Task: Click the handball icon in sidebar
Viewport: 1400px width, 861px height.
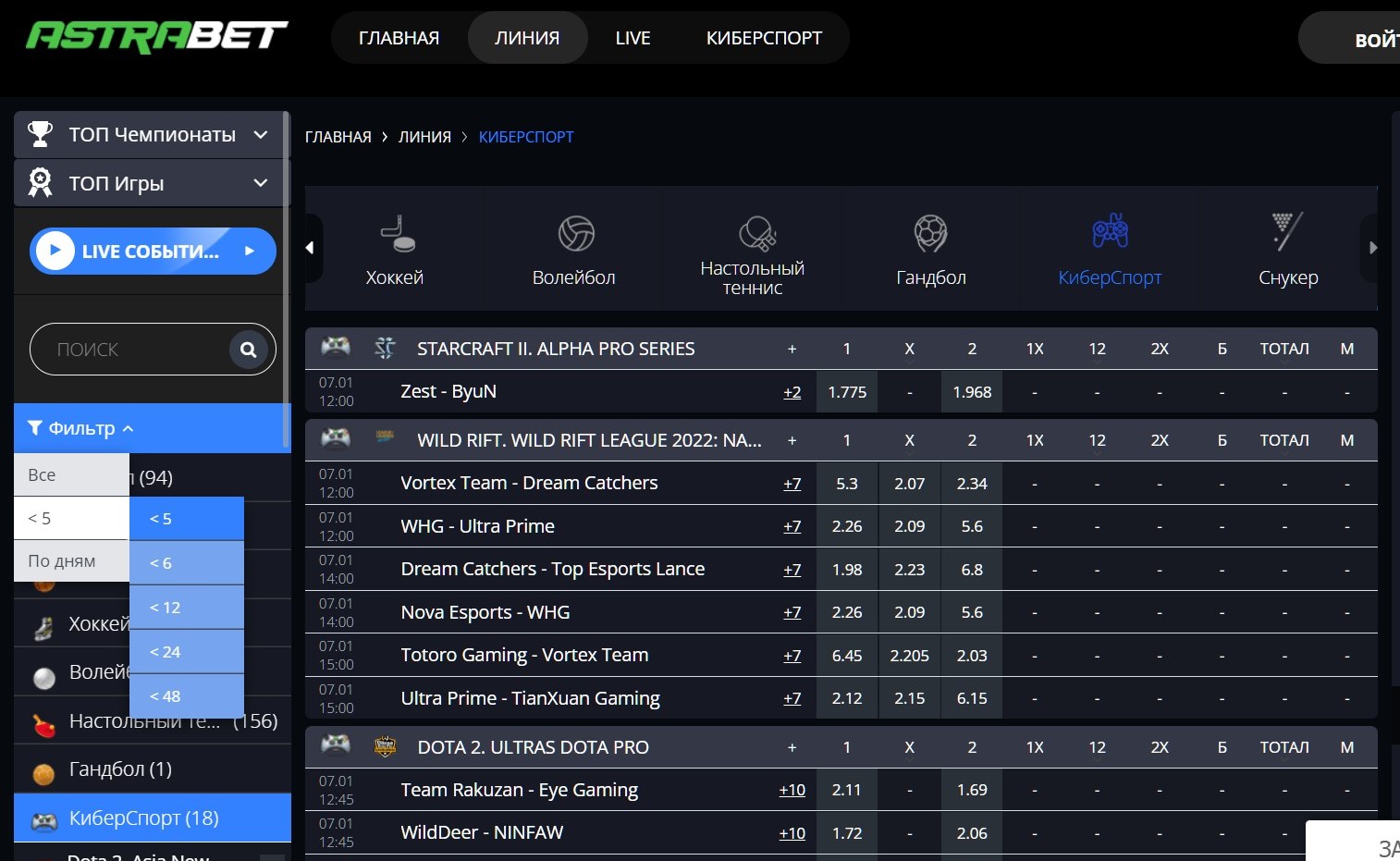Action: click(x=43, y=774)
